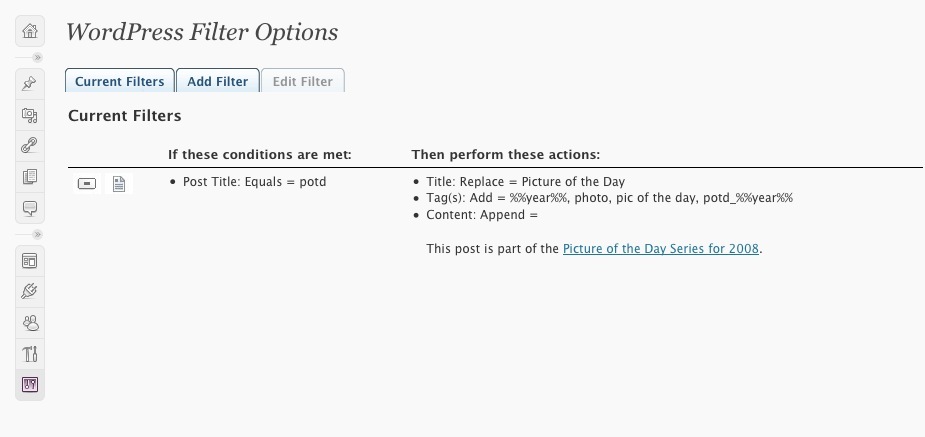This screenshot has height=437, width=925.
Task: Switch to the Current Filters tab
Action: coord(120,81)
